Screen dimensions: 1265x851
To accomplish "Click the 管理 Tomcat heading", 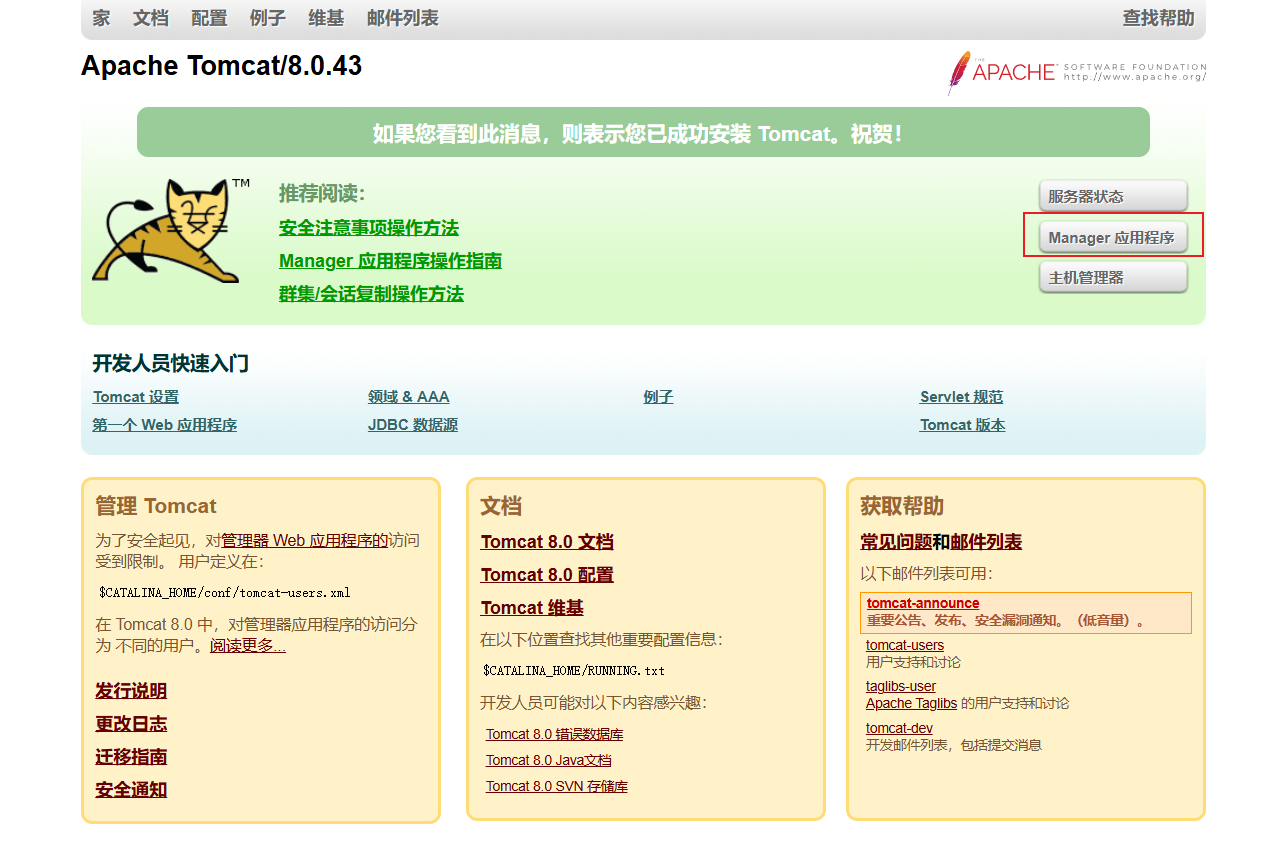I will click(156, 506).
